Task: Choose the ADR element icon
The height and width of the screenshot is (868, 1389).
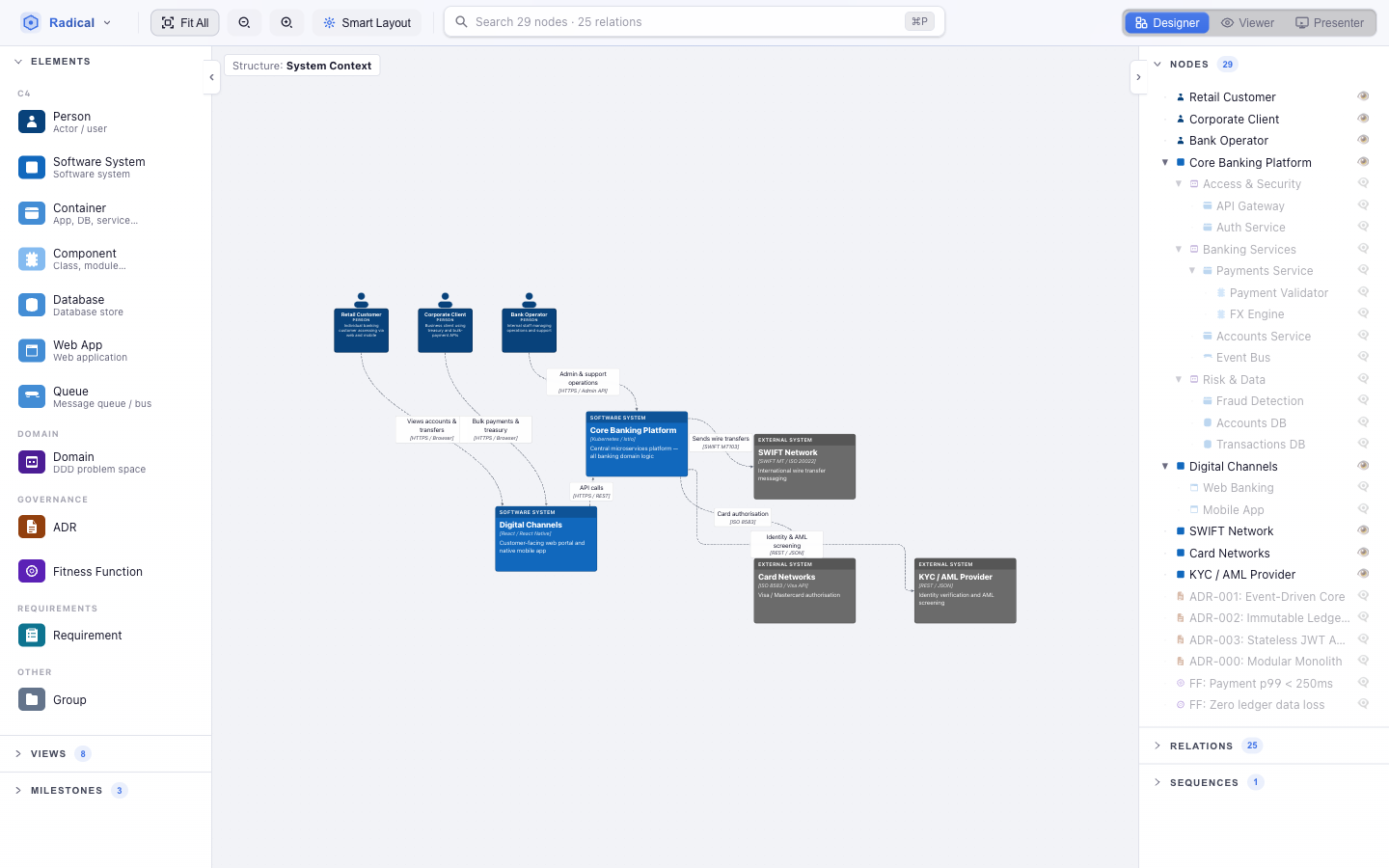Action: click(x=32, y=528)
